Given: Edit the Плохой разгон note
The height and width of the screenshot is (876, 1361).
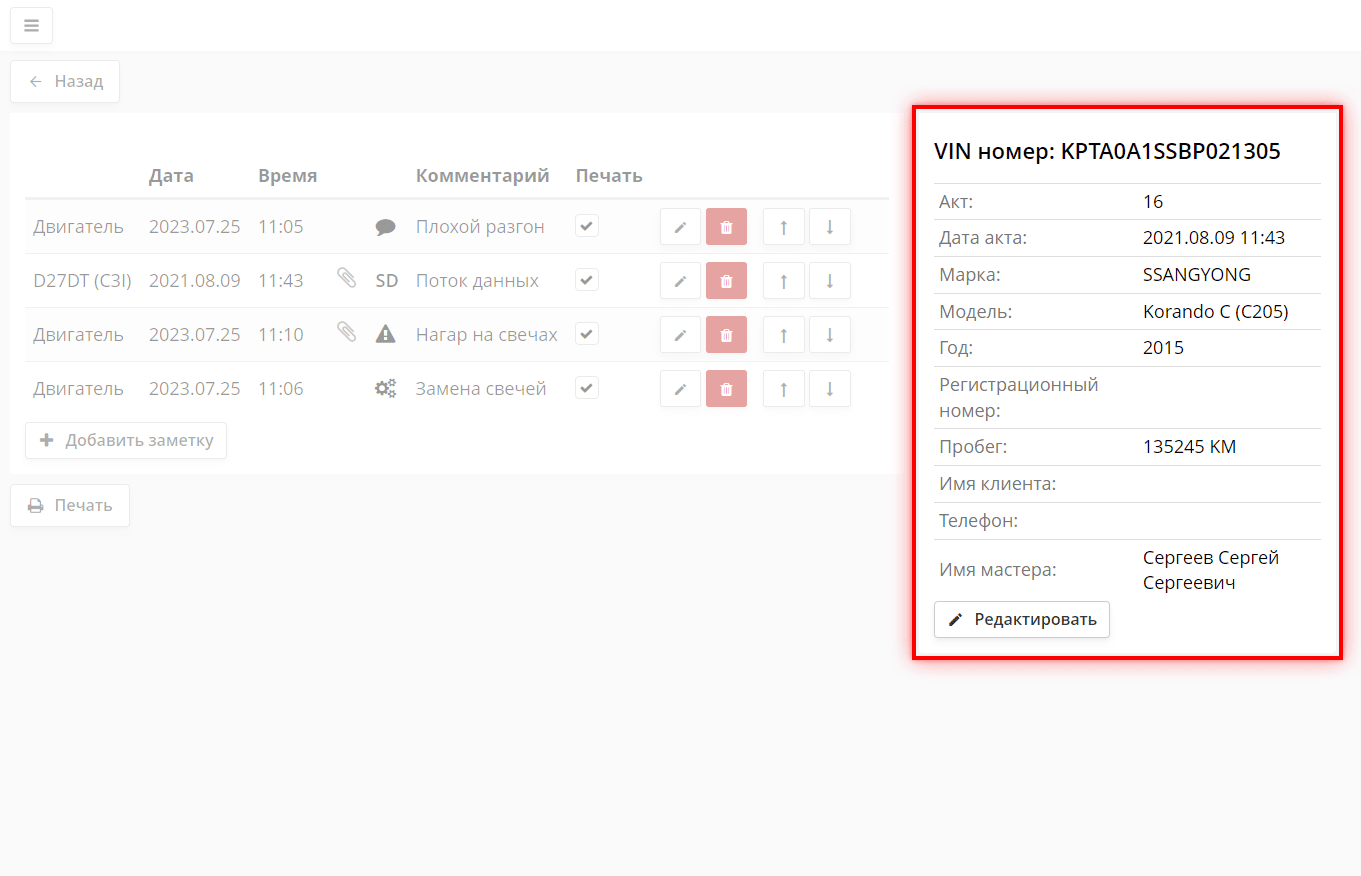Looking at the screenshot, I should click(x=681, y=227).
